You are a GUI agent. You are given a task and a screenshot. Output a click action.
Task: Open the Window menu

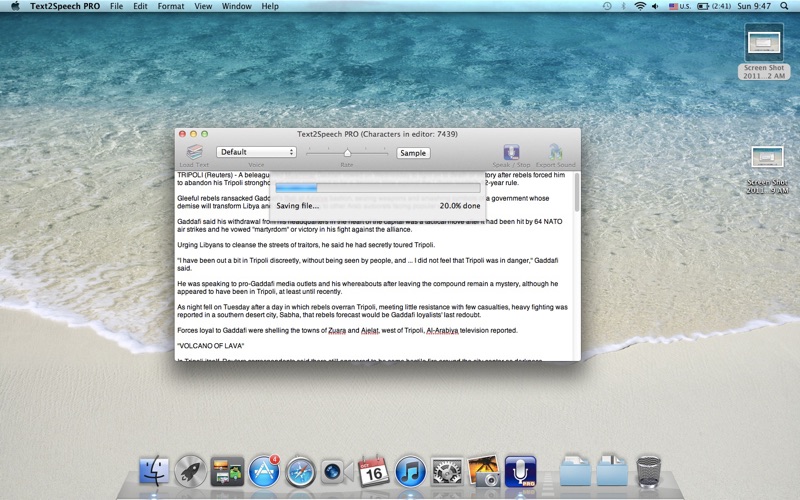pyautogui.click(x=237, y=6)
